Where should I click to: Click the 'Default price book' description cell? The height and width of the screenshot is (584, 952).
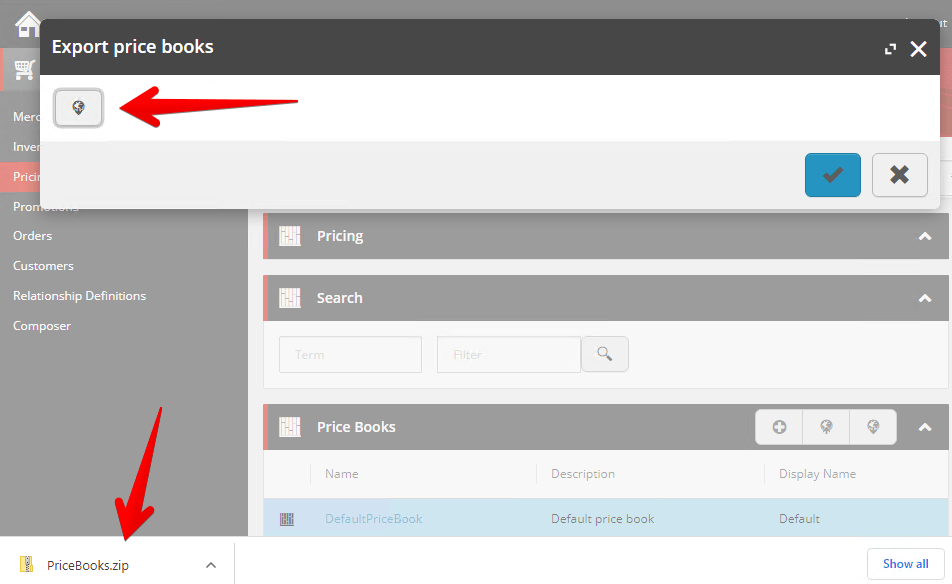coord(602,519)
